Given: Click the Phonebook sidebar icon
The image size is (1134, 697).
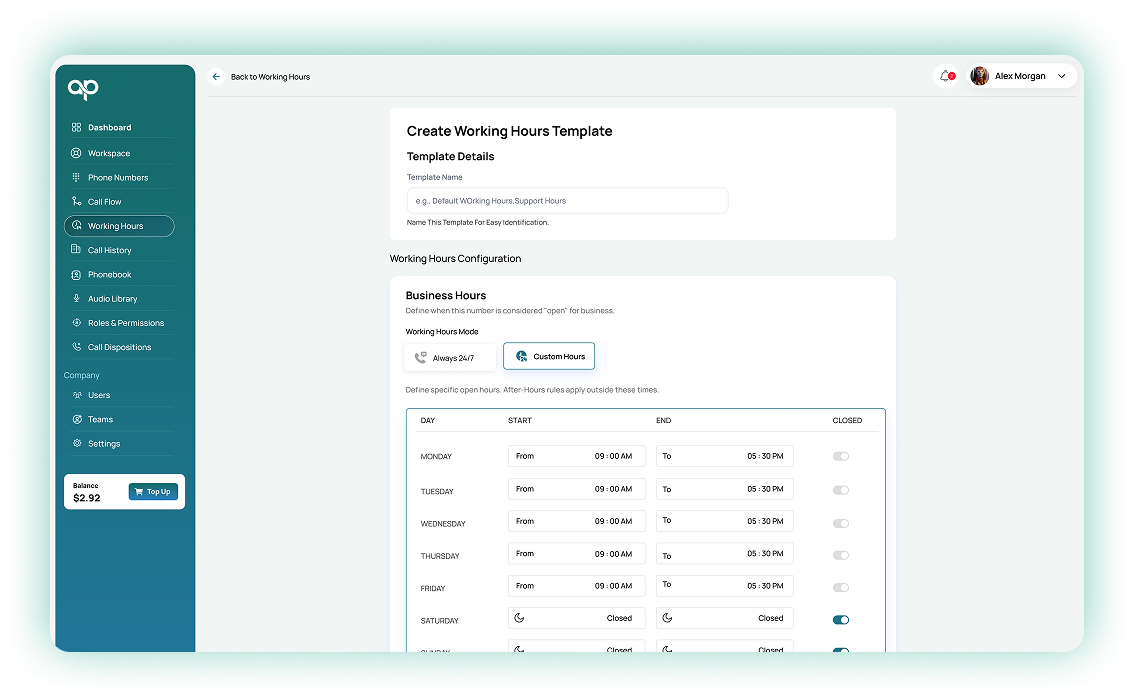Looking at the screenshot, I should (76, 275).
